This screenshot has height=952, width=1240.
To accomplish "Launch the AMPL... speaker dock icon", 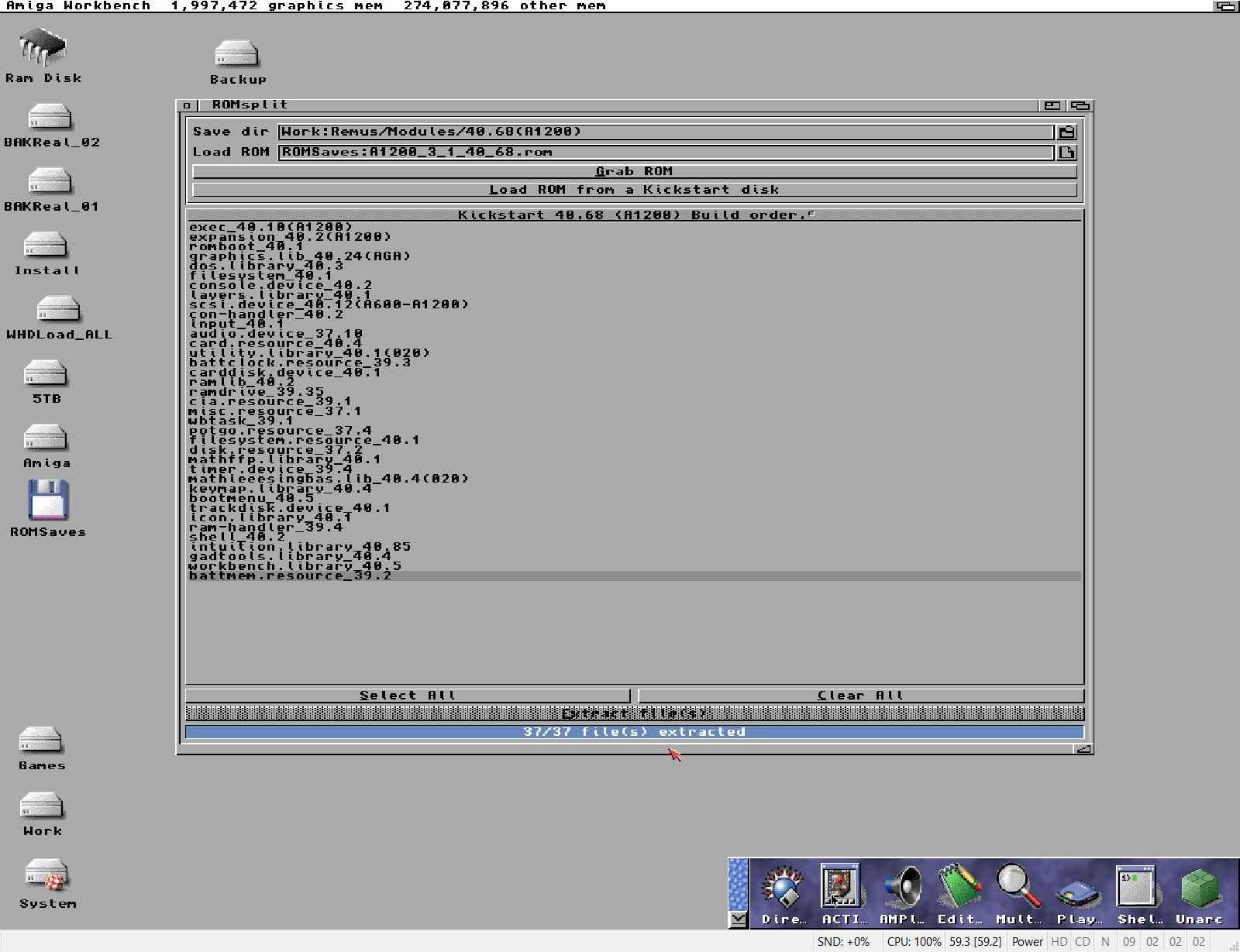I will coord(901,894).
